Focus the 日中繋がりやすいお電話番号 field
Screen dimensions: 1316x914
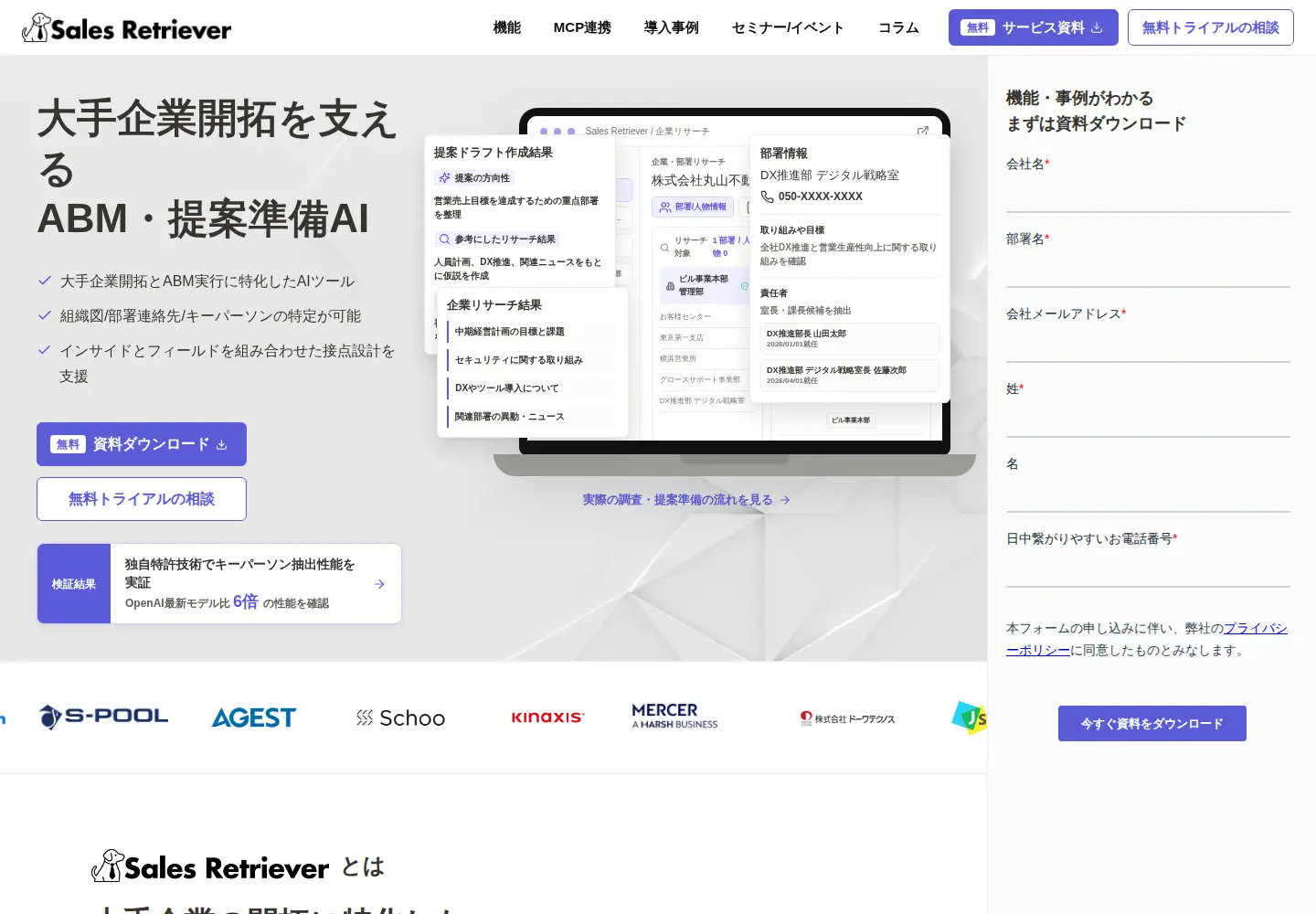[1148, 569]
